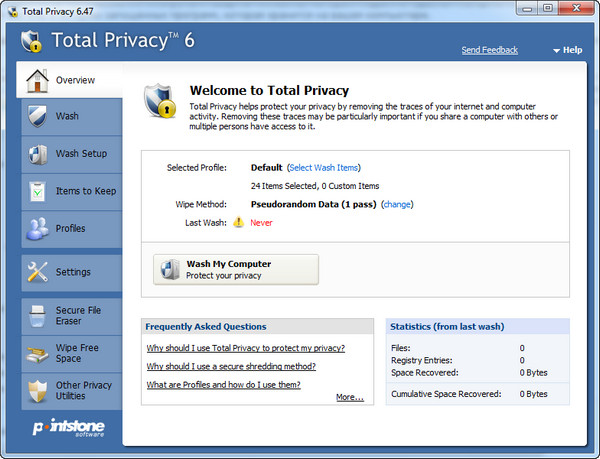
Task: Click the Other Privacy Utilities icon
Action: 37,390
